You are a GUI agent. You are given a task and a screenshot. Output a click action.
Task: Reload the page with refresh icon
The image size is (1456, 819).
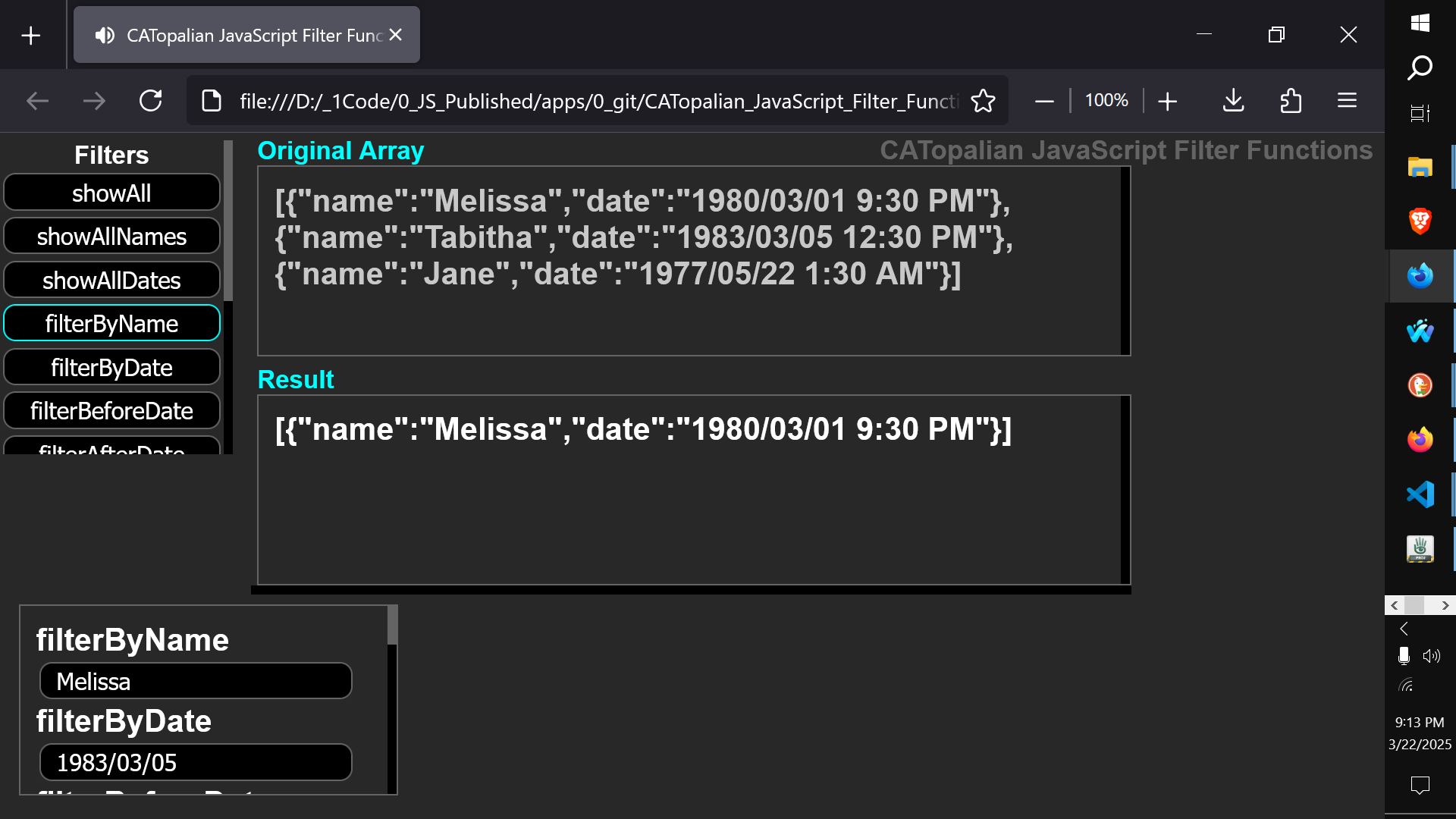click(x=151, y=101)
